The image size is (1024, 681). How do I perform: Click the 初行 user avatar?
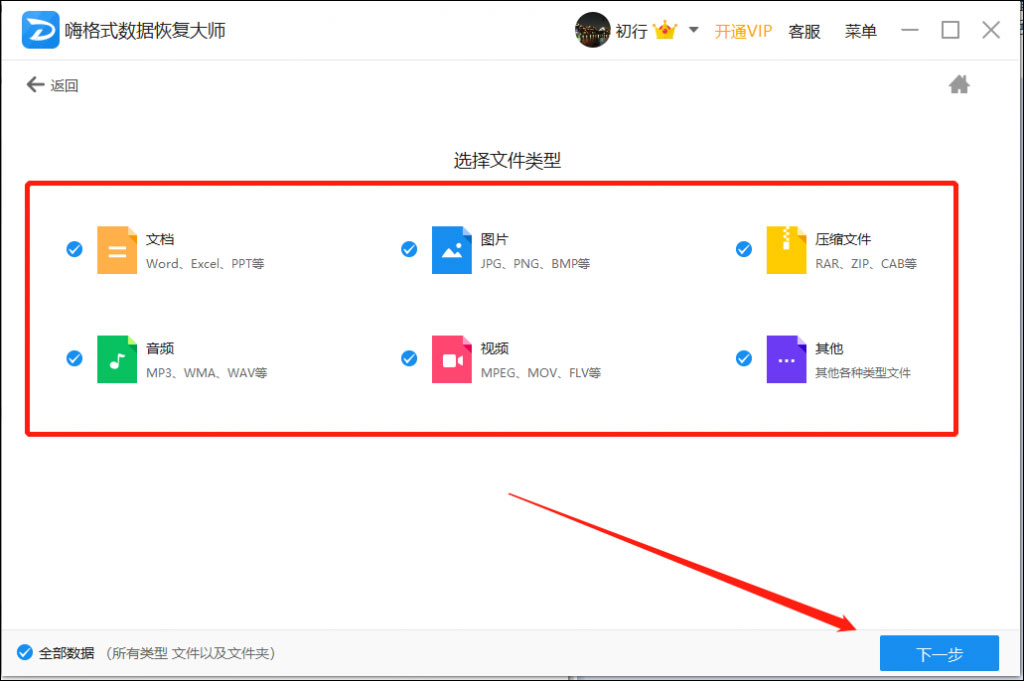592,29
